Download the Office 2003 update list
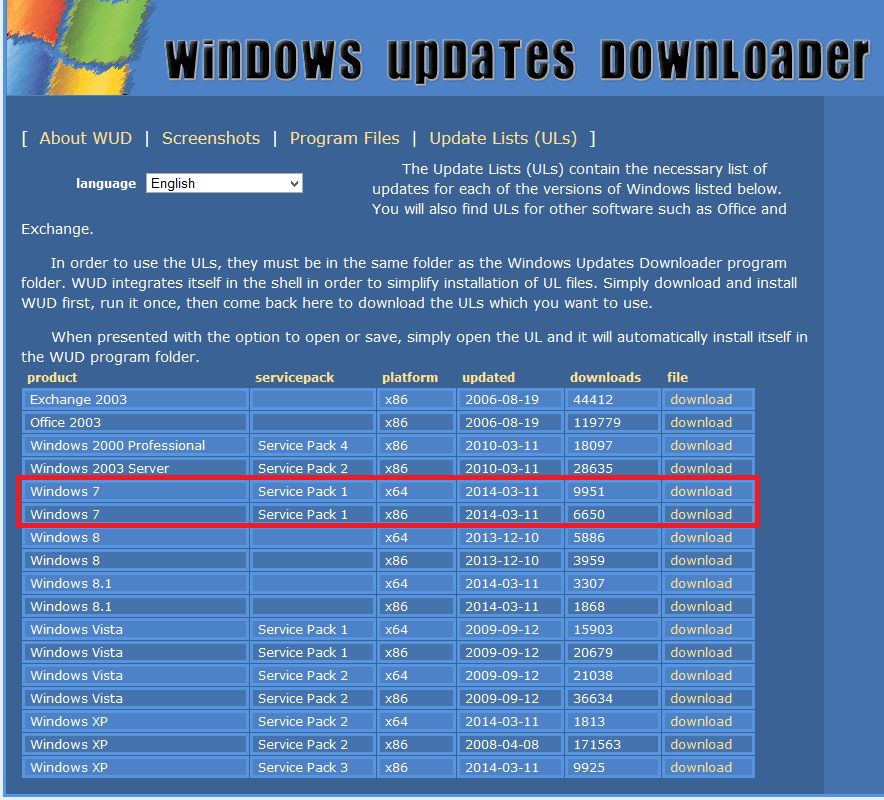Screen dimensions: 884x800 coord(701,422)
